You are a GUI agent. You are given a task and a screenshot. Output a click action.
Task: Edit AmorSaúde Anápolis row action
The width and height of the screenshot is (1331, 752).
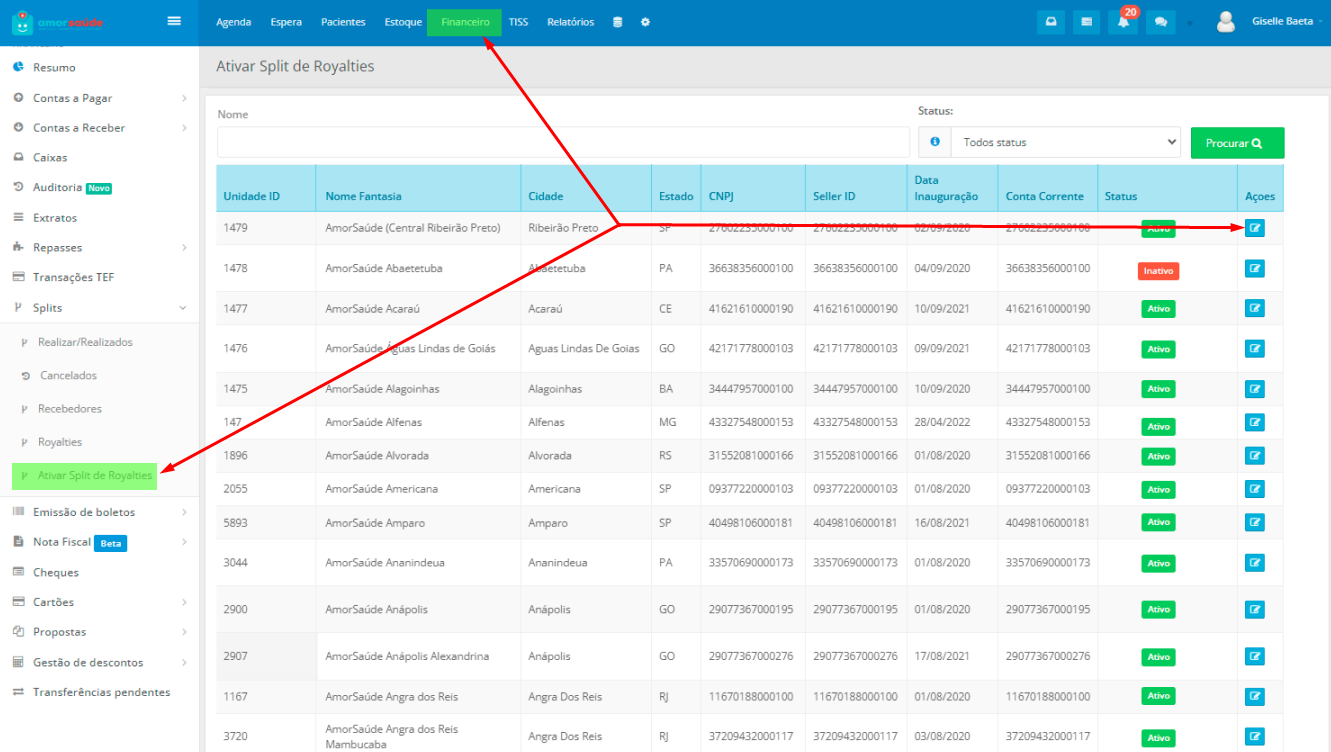coord(1255,609)
